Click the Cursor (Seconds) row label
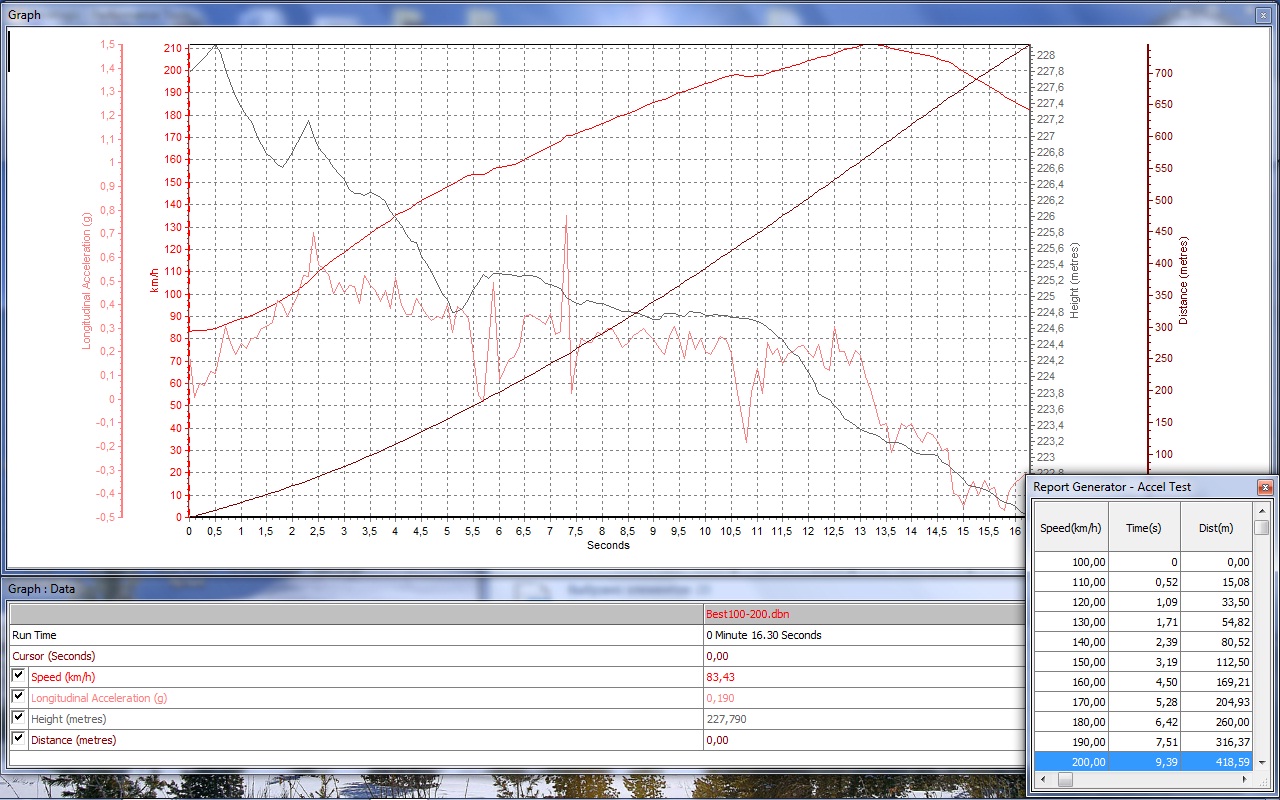The width and height of the screenshot is (1280, 800). 53,656
